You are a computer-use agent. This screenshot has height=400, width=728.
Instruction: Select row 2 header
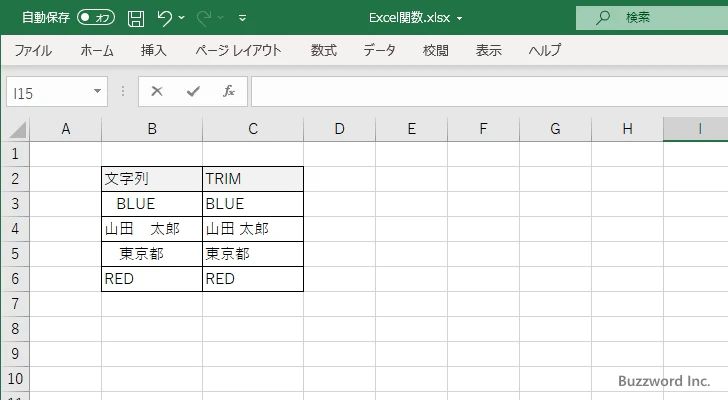click(x=15, y=179)
